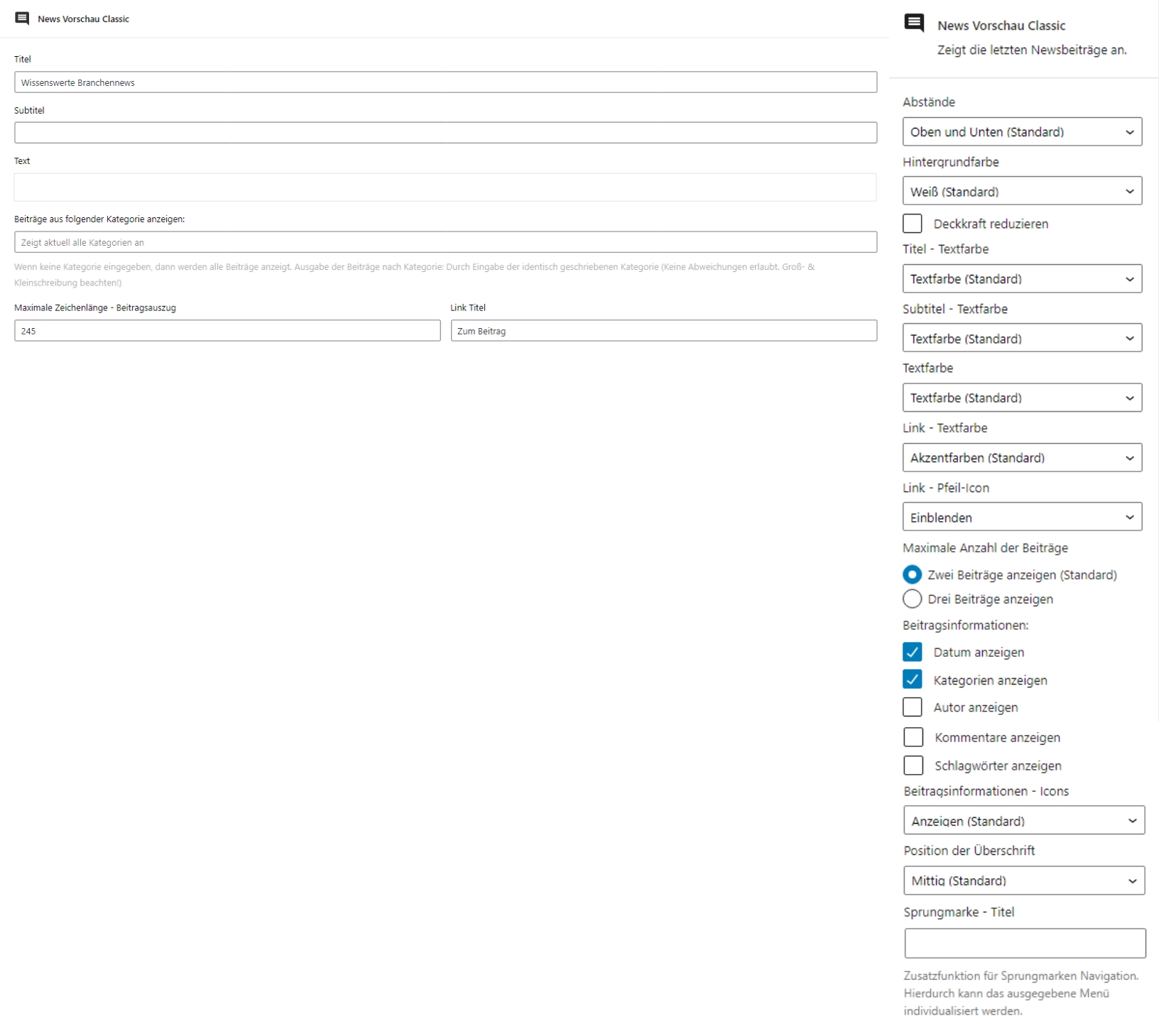The height and width of the screenshot is (1036, 1159).
Task: Click the Subtitel input field
Action: 446,133
